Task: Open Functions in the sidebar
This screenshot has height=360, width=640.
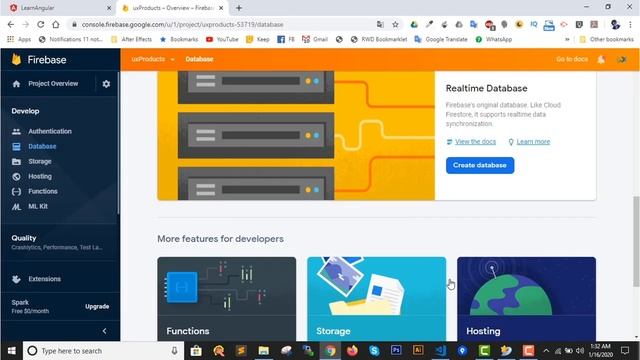Action: (43, 191)
